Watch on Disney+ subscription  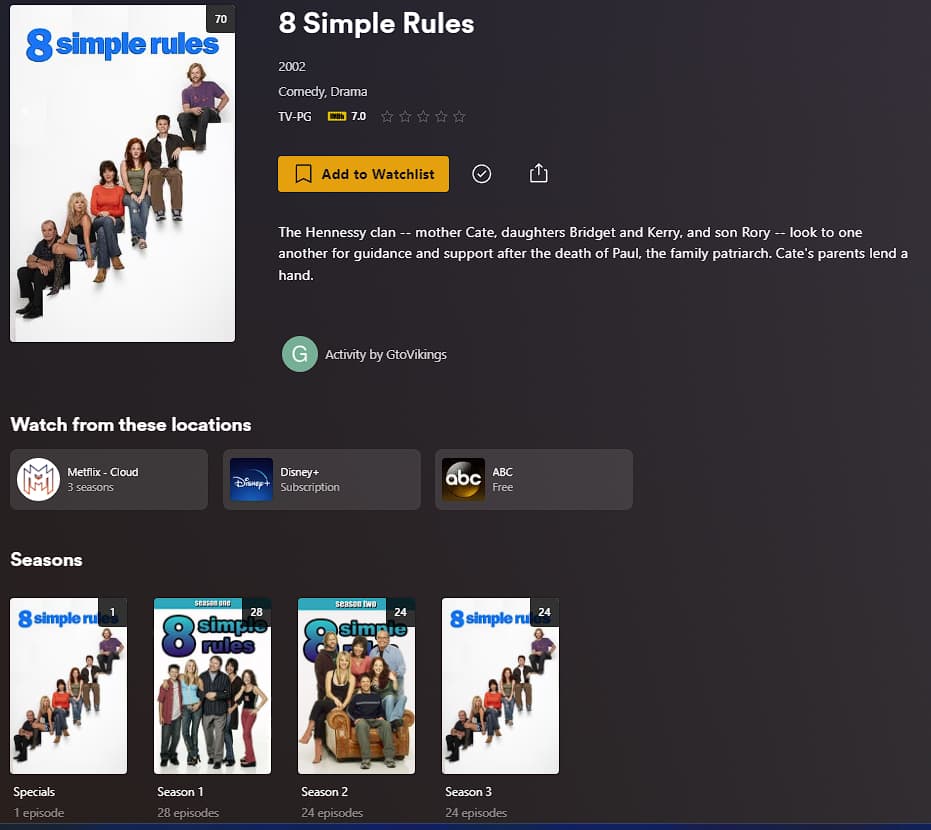[x=321, y=479]
